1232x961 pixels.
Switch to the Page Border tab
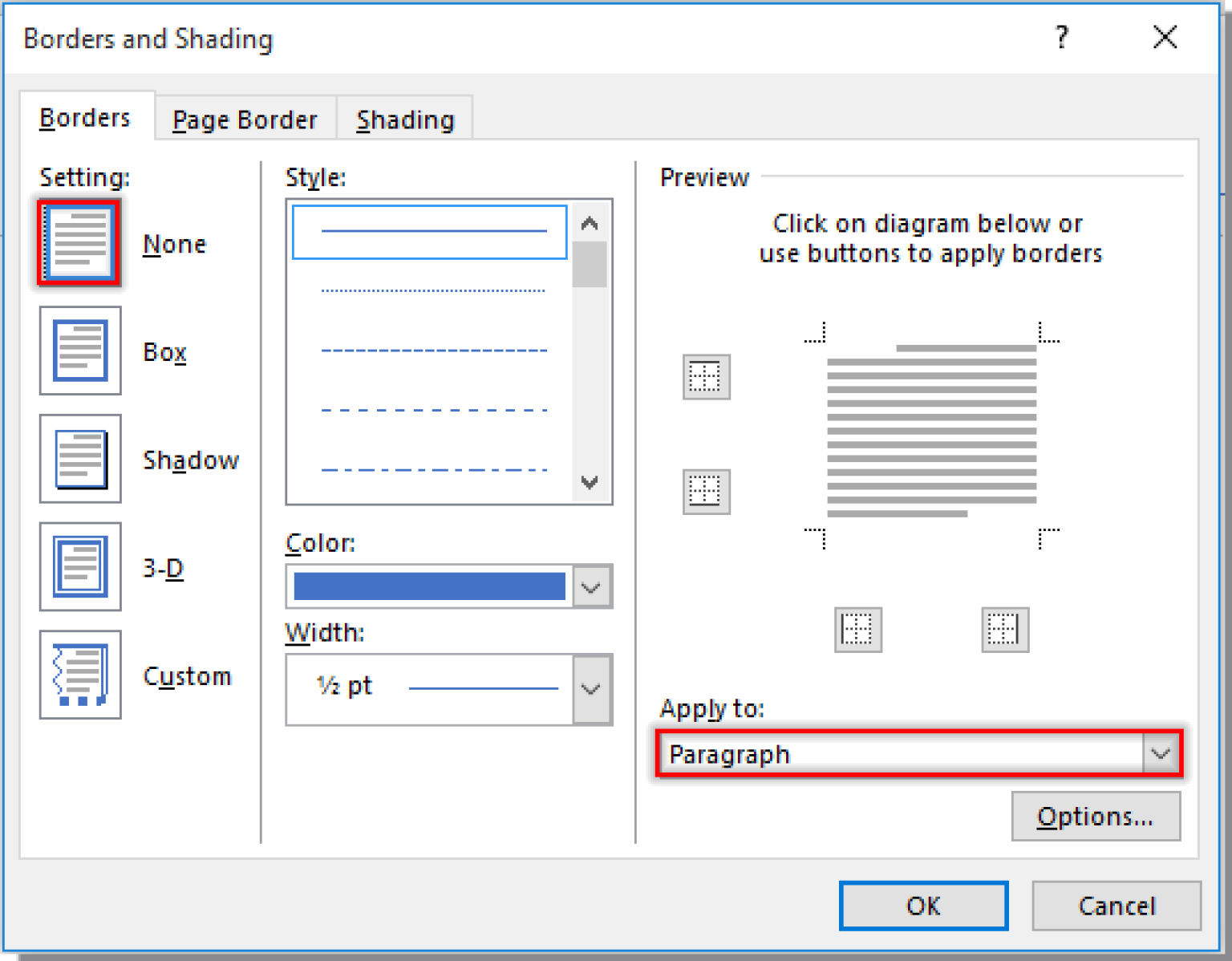244,119
